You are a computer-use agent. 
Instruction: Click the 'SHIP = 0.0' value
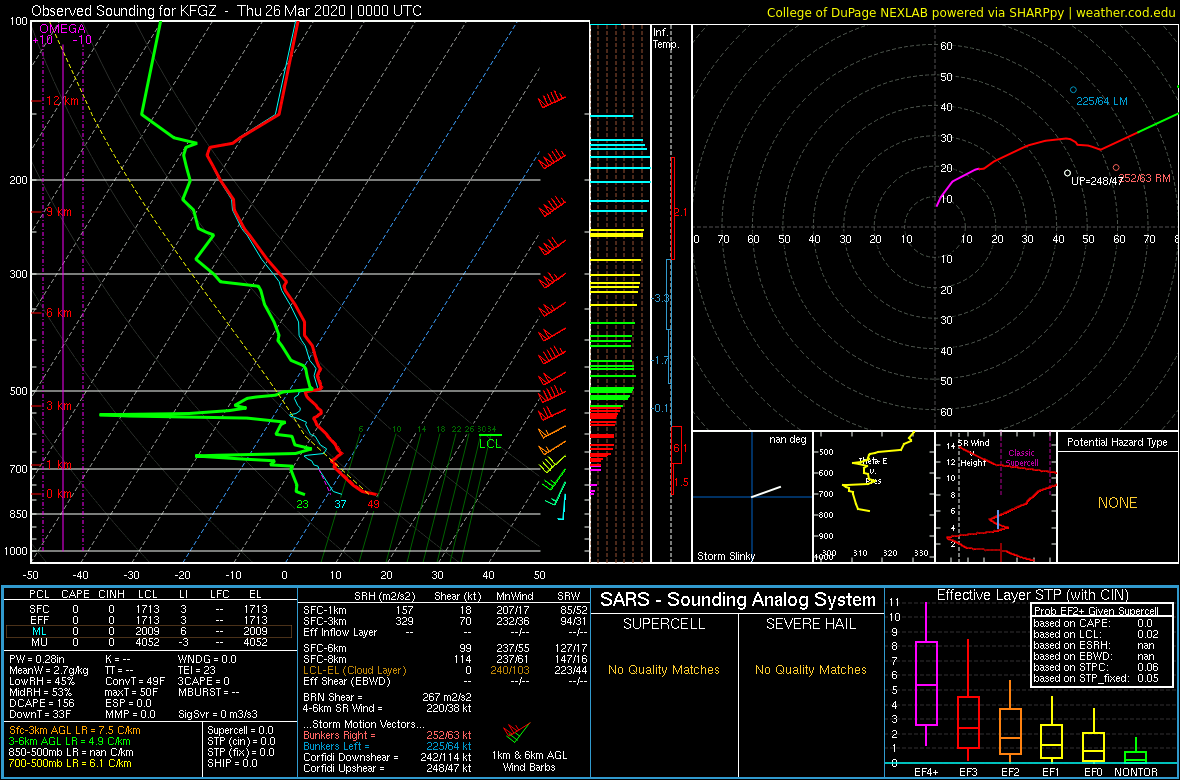234,763
